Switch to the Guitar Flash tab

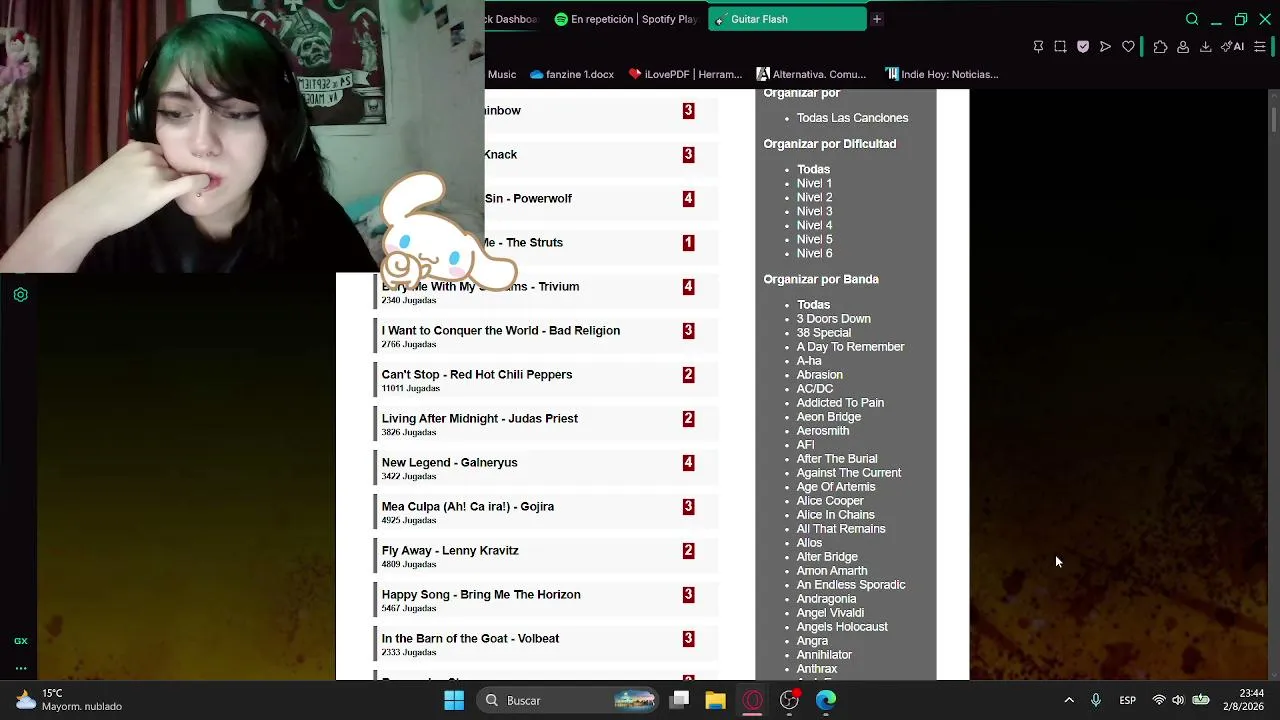787,19
